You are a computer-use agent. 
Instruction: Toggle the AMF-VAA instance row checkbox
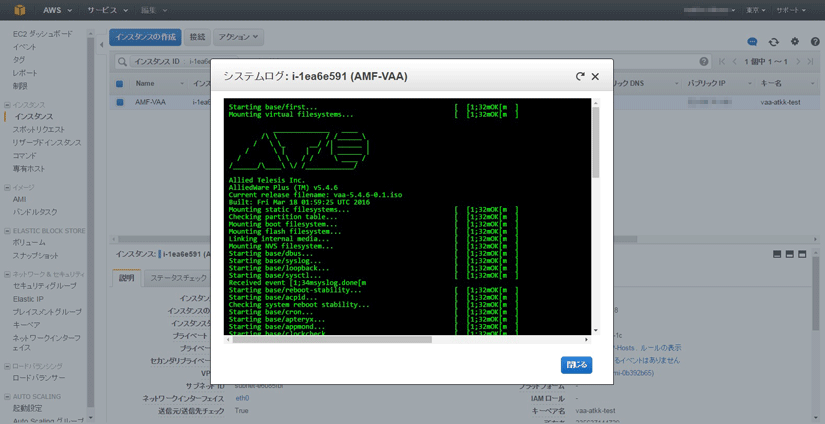click(x=120, y=102)
